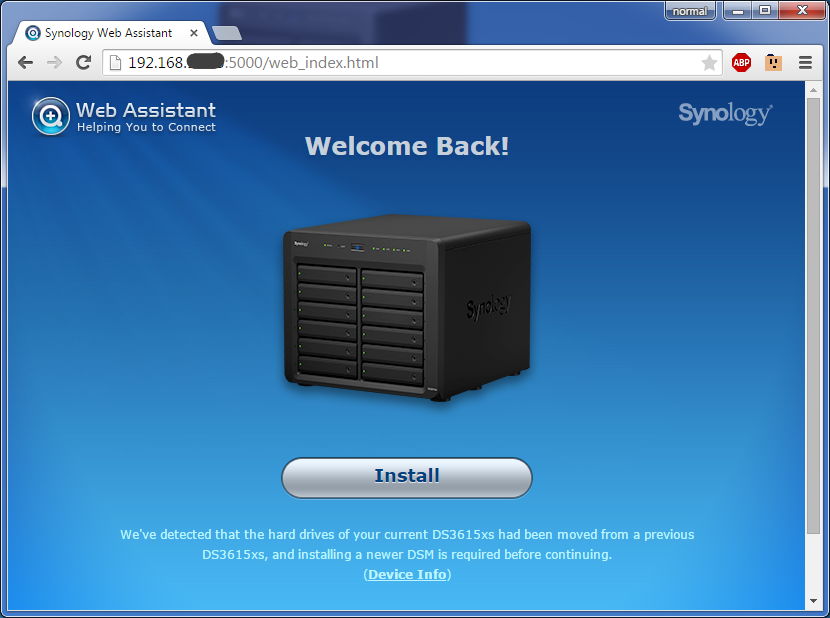Bookmark this page with the star icon
The height and width of the screenshot is (618, 830).
[709, 63]
